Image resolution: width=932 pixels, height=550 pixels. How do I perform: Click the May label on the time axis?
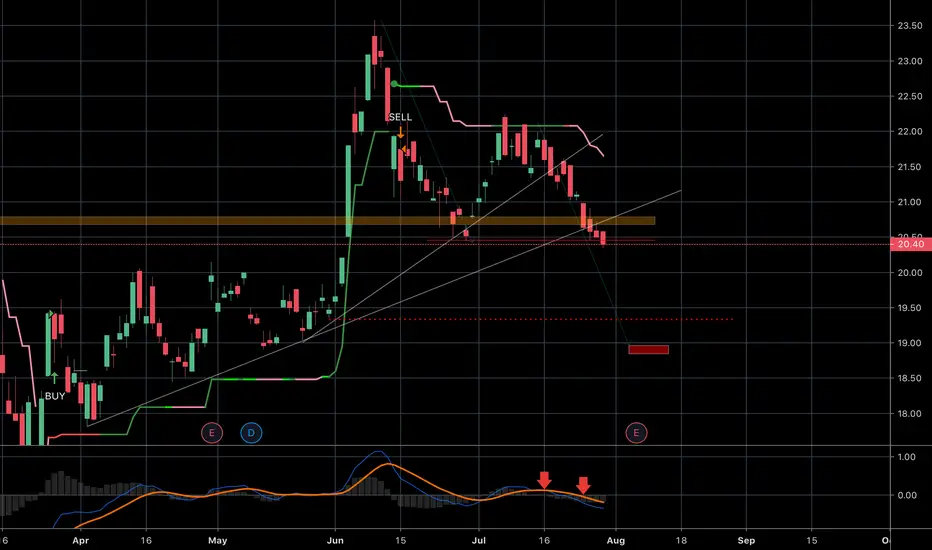[218, 540]
